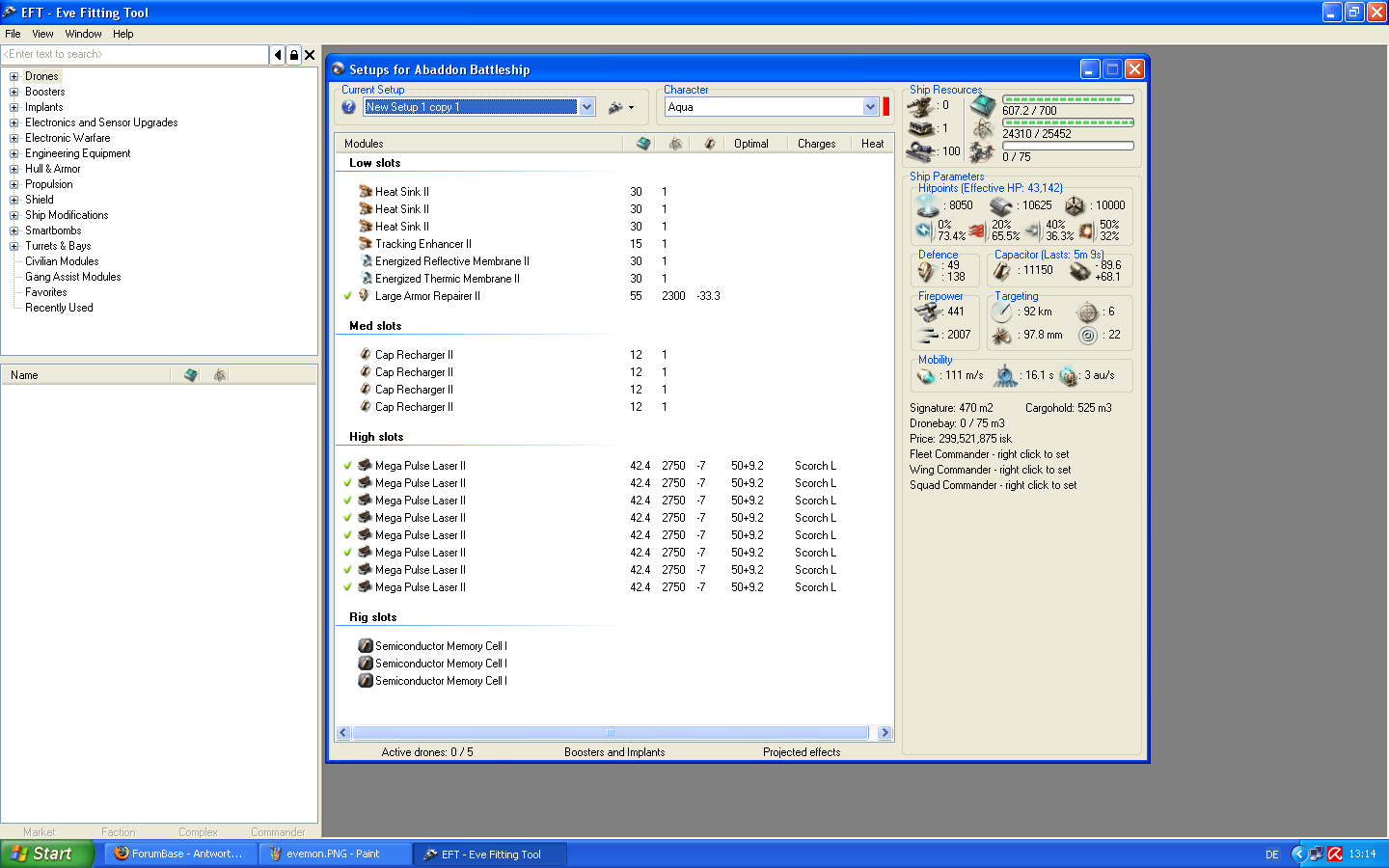Viewport: 1389px width, 868px height.
Task: Toggle the third Mega Pulse Laser II checkmark
Action: (x=347, y=501)
